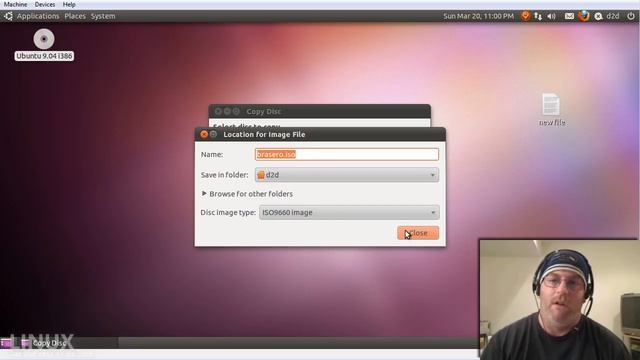Screen dimensions: 640x360
Task: Close the Location for Image File window
Action: tap(204, 134)
